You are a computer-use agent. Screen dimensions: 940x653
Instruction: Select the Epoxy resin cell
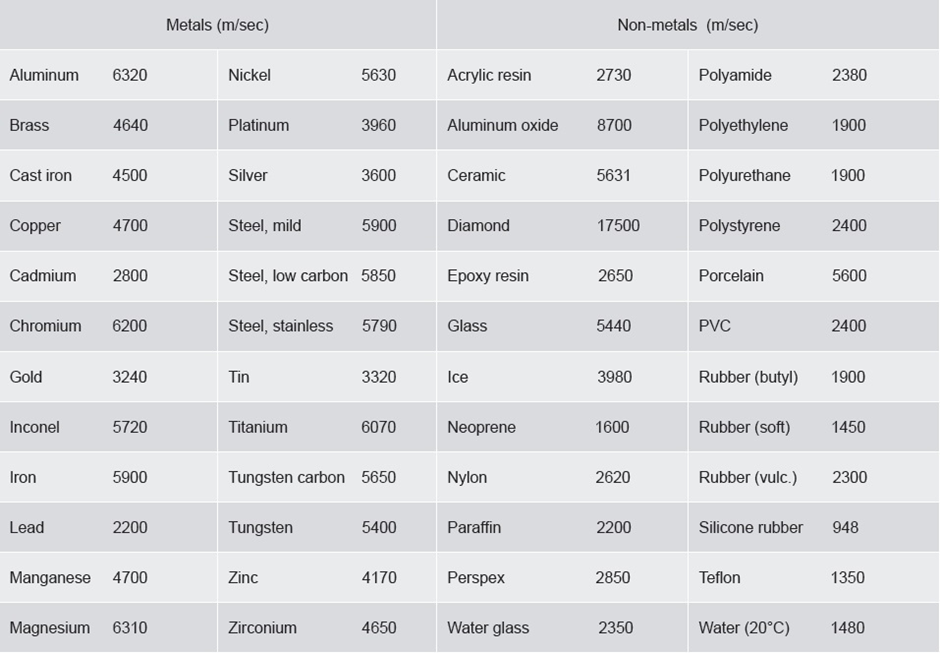pyautogui.click(x=487, y=276)
